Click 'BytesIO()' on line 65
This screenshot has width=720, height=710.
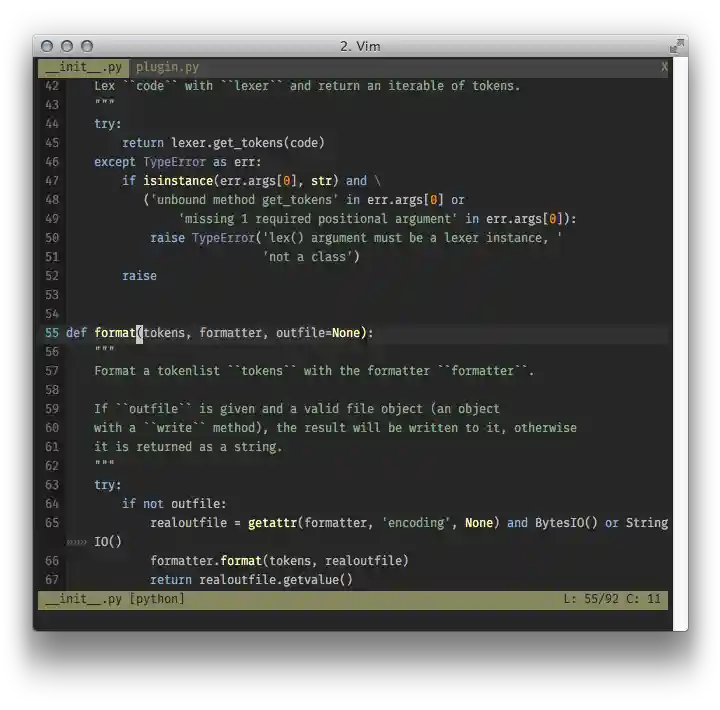566,523
